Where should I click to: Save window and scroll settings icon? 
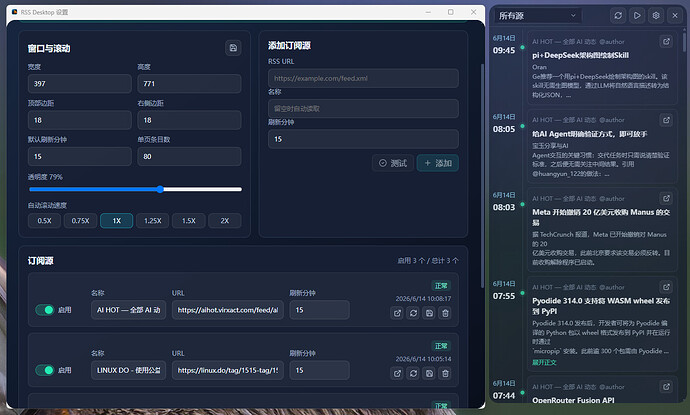(233, 48)
